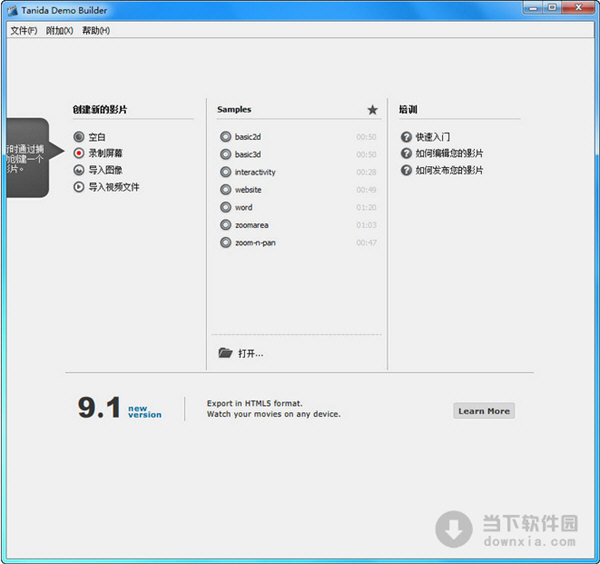This screenshot has height=564, width=600.
Task: Click the blank movie icon next to 空白
Action: tap(79, 137)
